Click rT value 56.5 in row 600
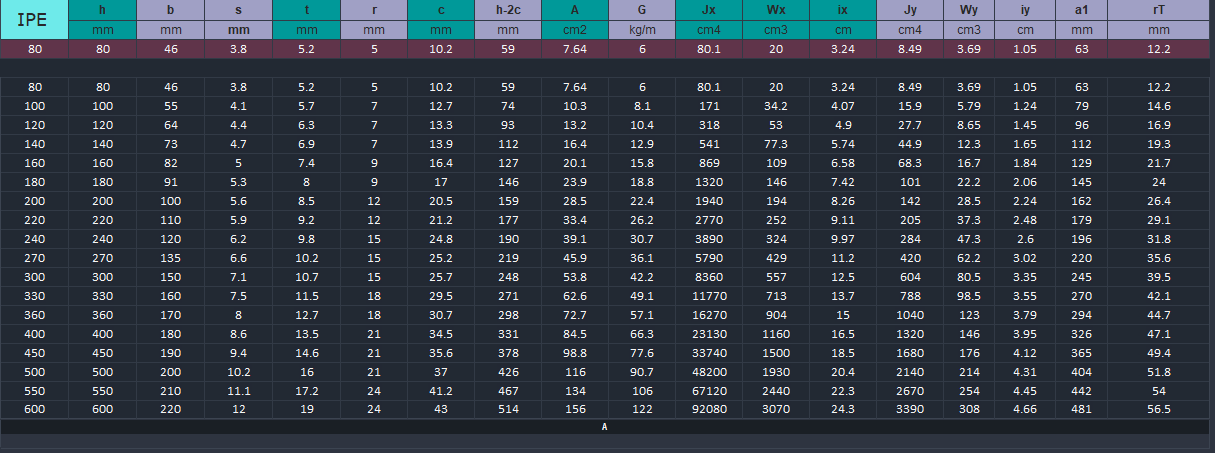The height and width of the screenshot is (453, 1215). [x=1159, y=409]
